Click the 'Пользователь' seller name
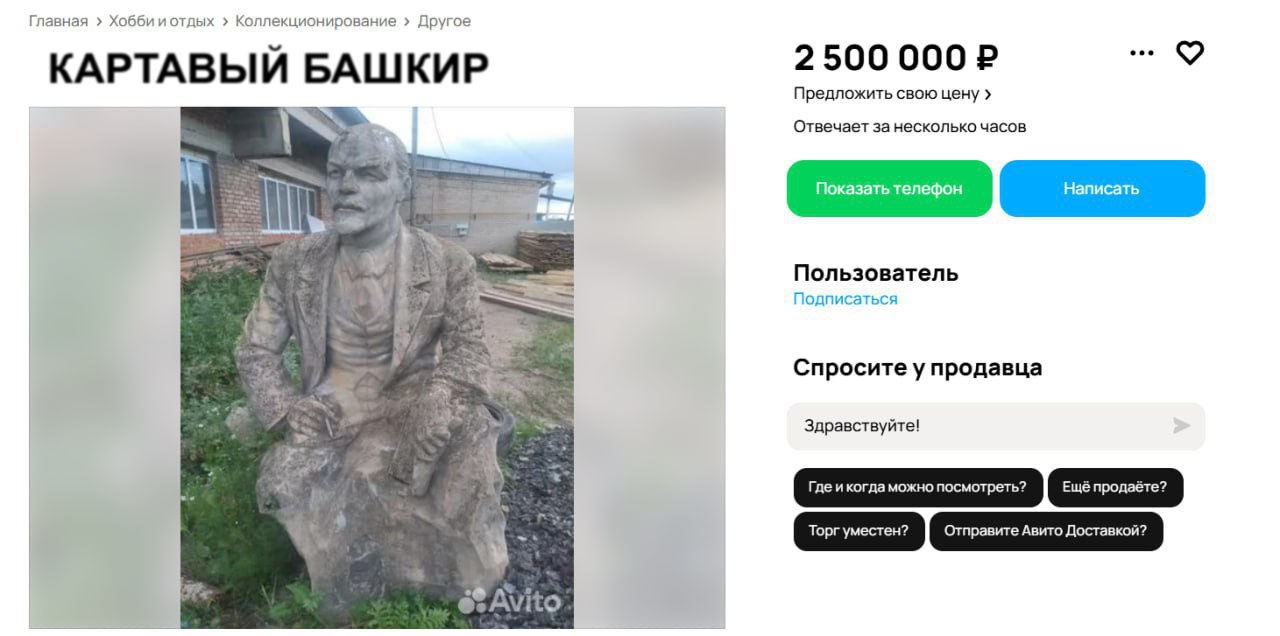The image size is (1280, 636). (x=876, y=273)
